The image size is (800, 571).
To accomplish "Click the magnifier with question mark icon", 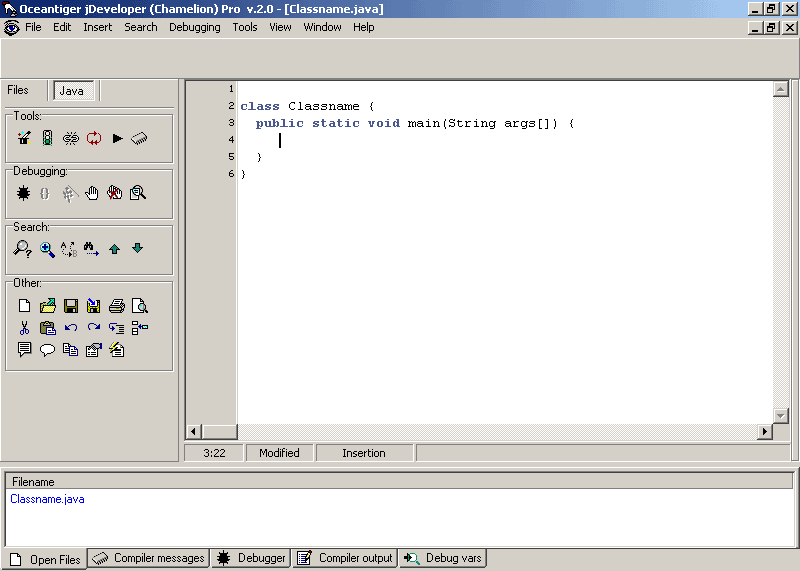I will point(22,249).
